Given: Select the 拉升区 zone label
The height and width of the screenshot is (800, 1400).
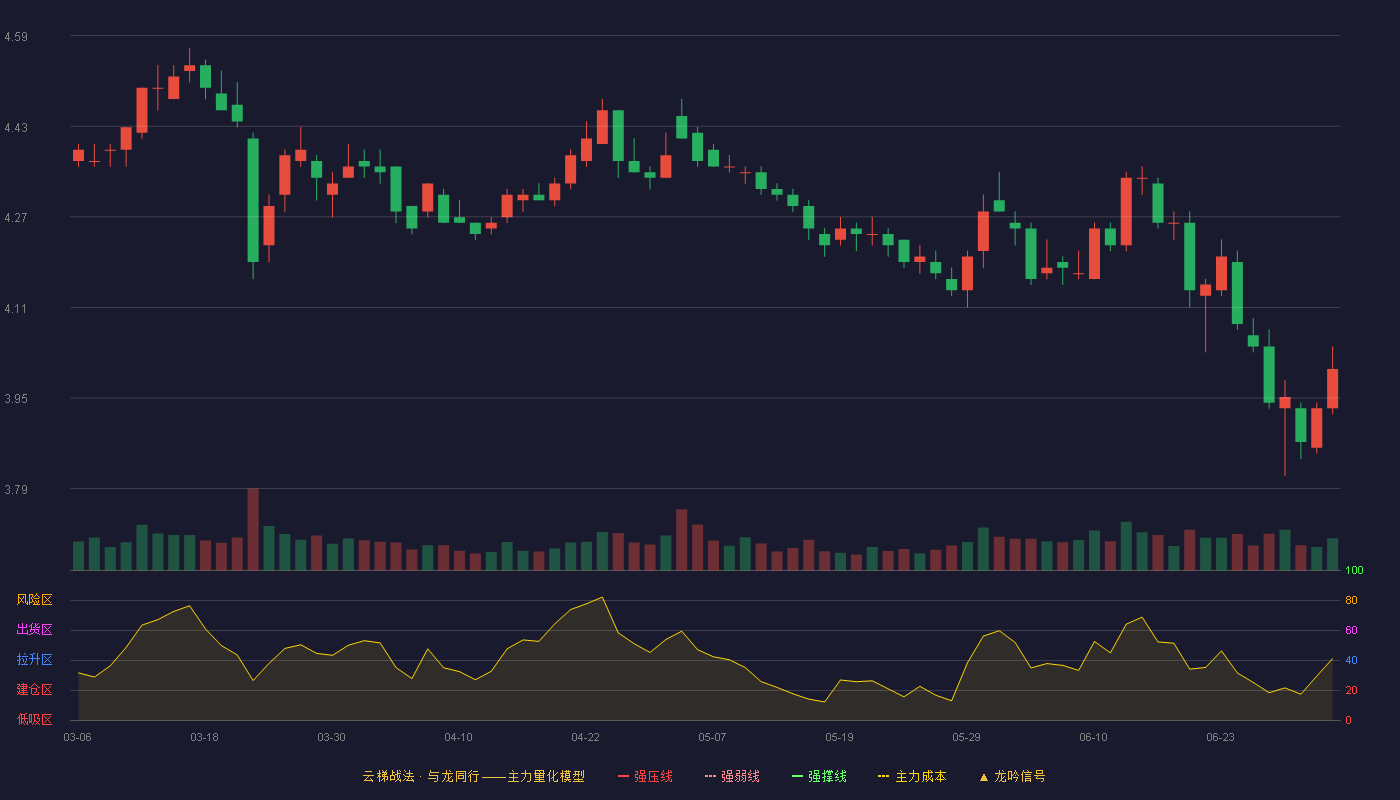Looking at the screenshot, I should (34, 660).
